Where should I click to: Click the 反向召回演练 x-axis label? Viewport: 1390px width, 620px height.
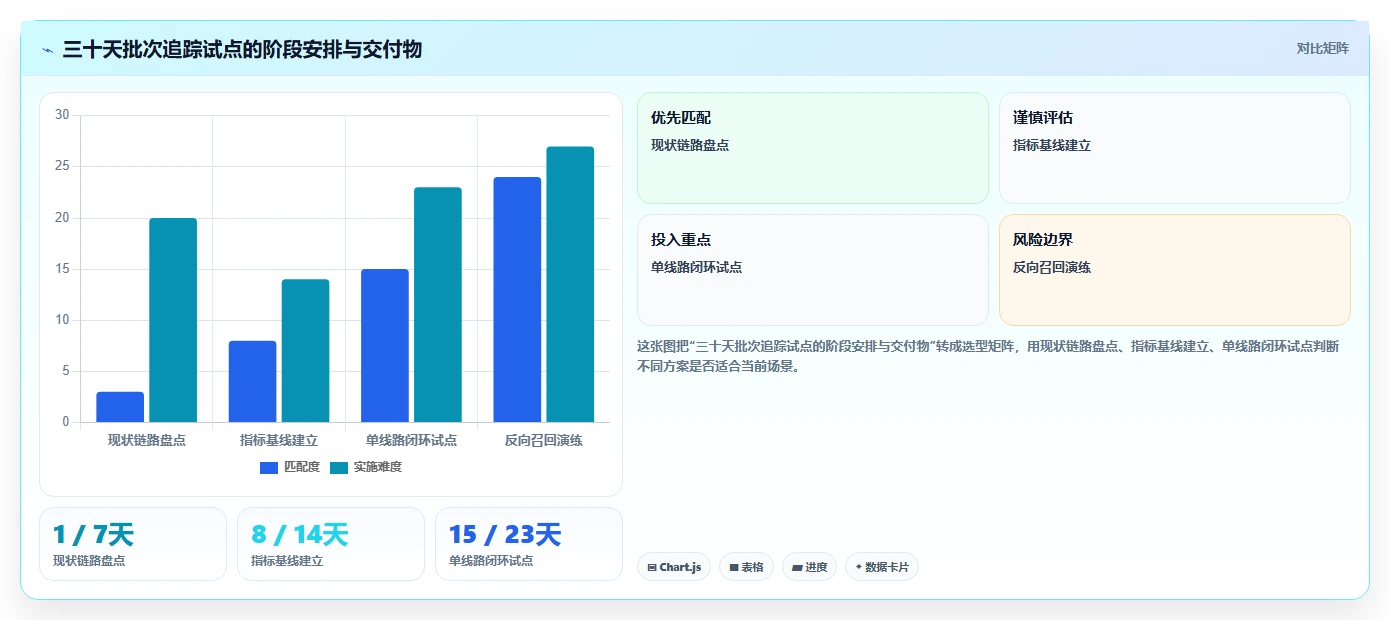pos(544,440)
